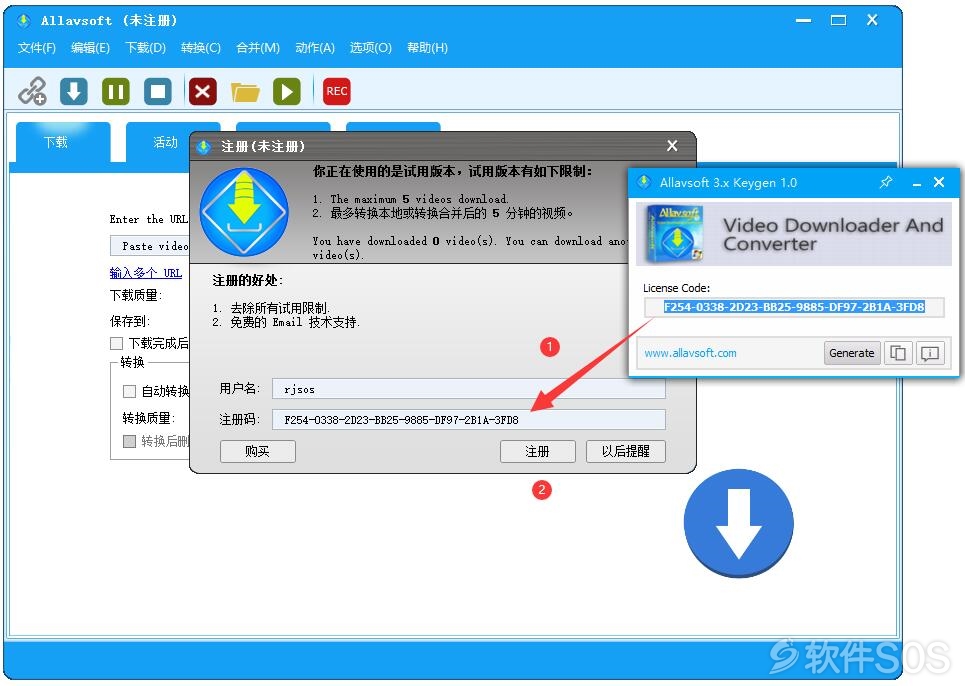
Task: Play the file with the green play icon
Action: pos(287,92)
